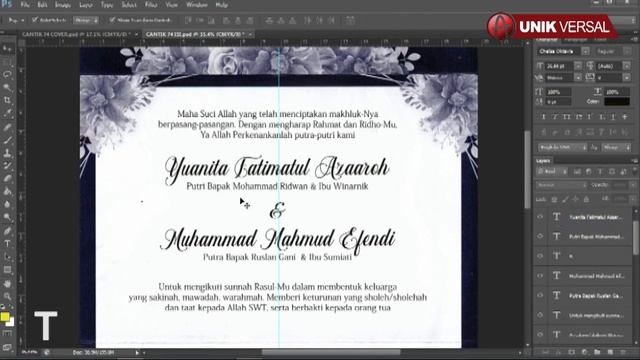Open the kerning Metrics dropdown
640x360 pixels.
pyautogui.click(x=578, y=78)
